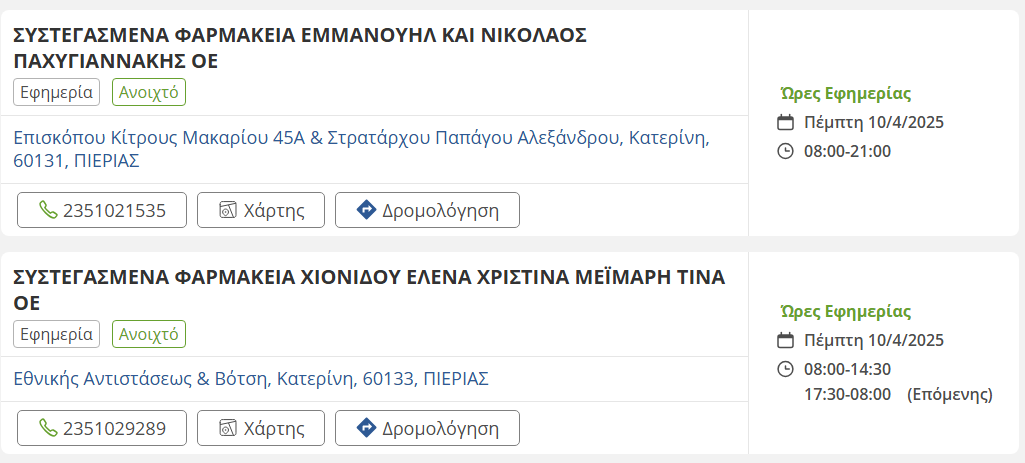The width and height of the screenshot is (1025, 463).
Task: Click phone icon beside 2351021535
Action: pos(48,211)
